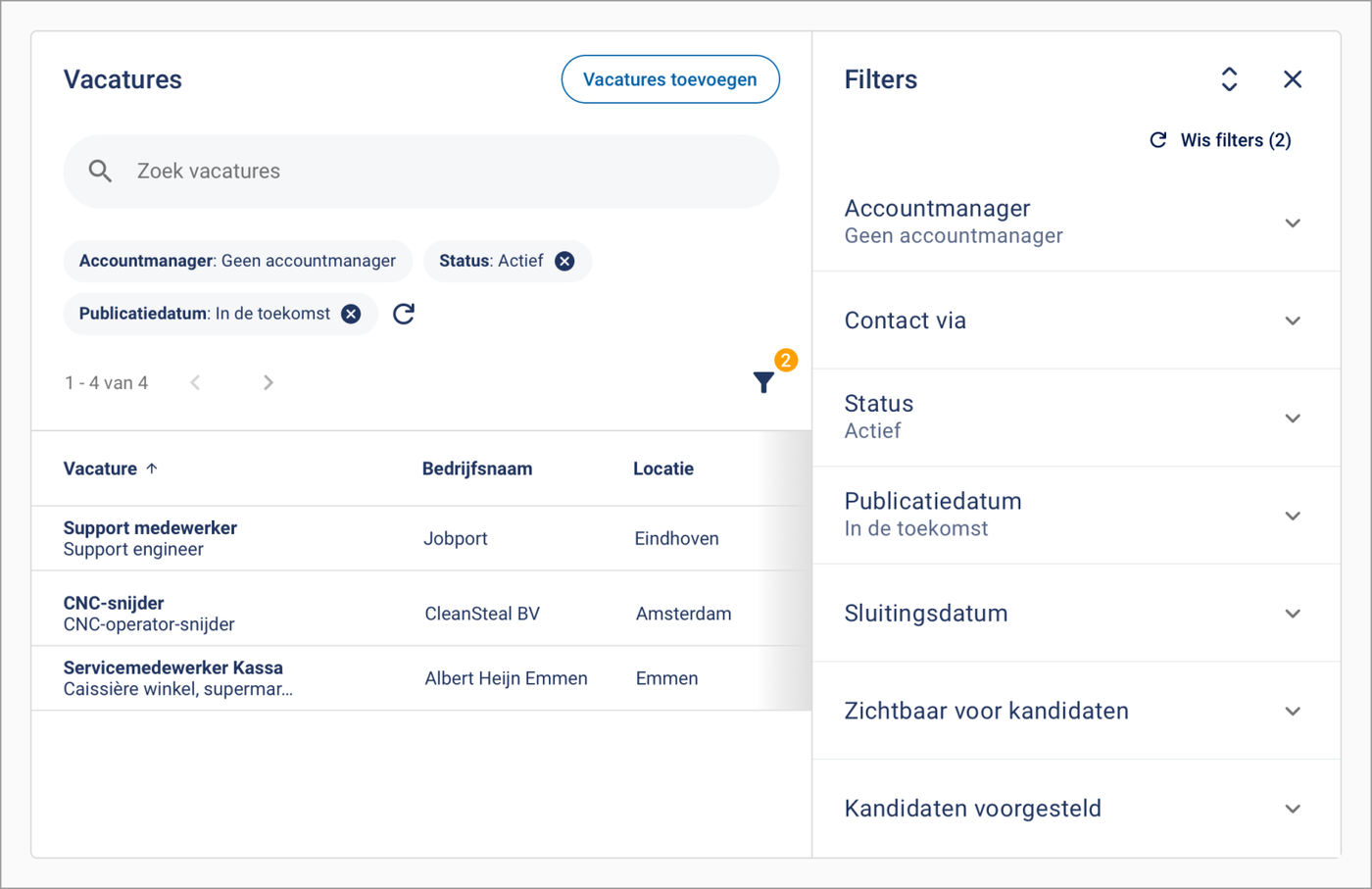Remove the Status: Actief filter chip
1372x889 pixels.
[x=564, y=261]
